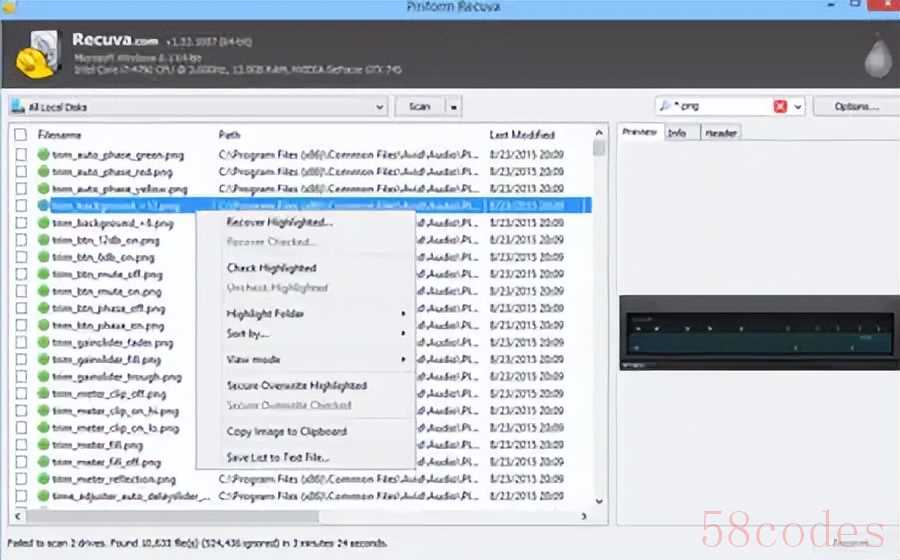Switch to the Preview tab
Screen dimensions: 900x560
tap(639, 132)
